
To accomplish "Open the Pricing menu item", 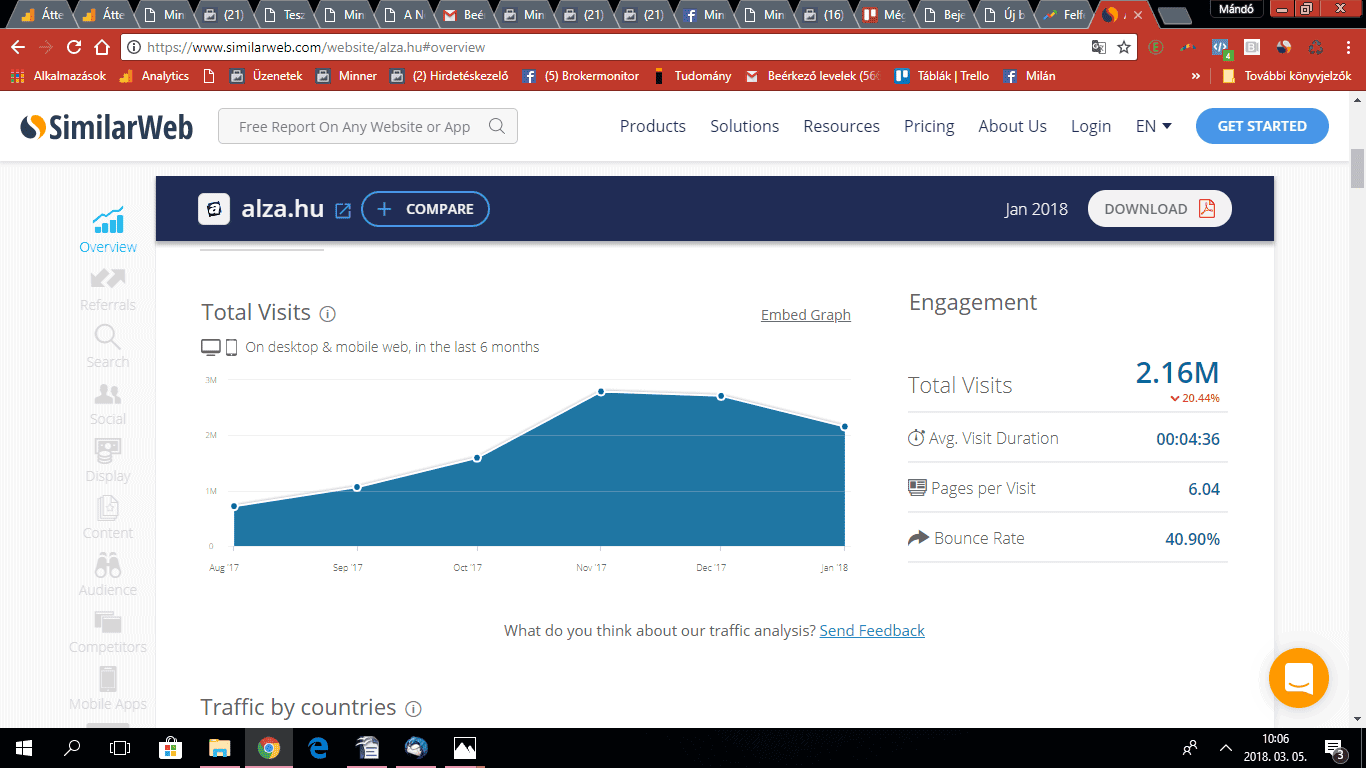I will pyautogui.click(x=929, y=126).
